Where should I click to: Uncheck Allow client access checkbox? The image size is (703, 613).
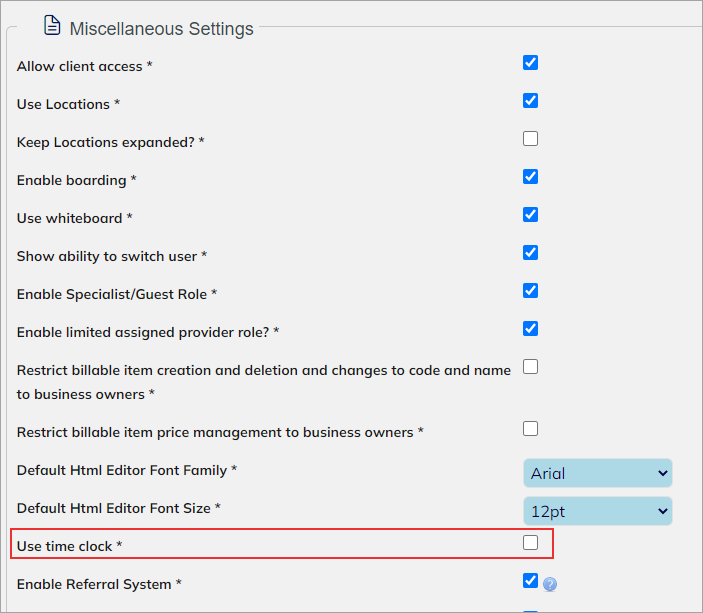click(530, 63)
